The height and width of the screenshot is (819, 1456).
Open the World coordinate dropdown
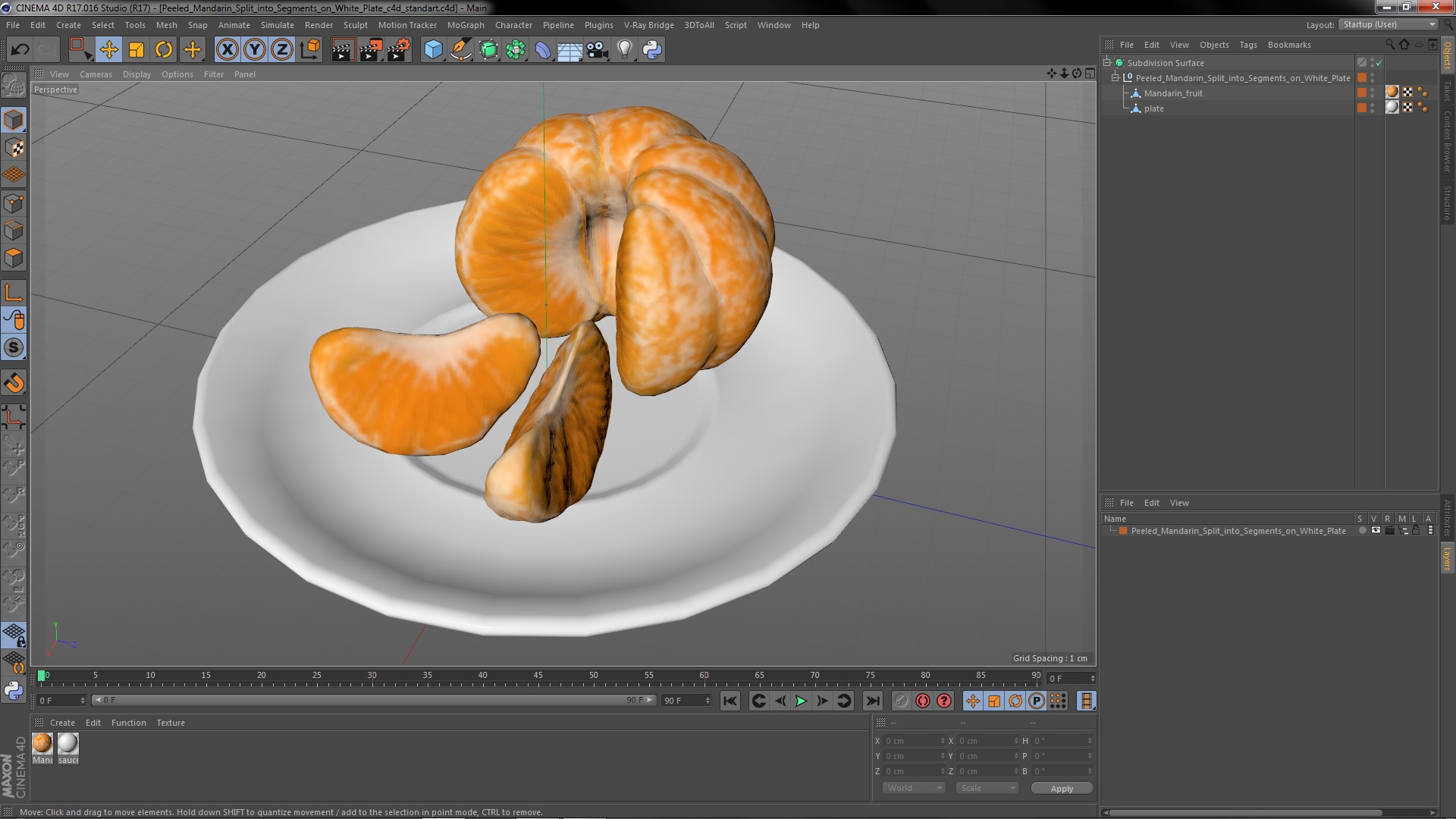[x=914, y=788]
